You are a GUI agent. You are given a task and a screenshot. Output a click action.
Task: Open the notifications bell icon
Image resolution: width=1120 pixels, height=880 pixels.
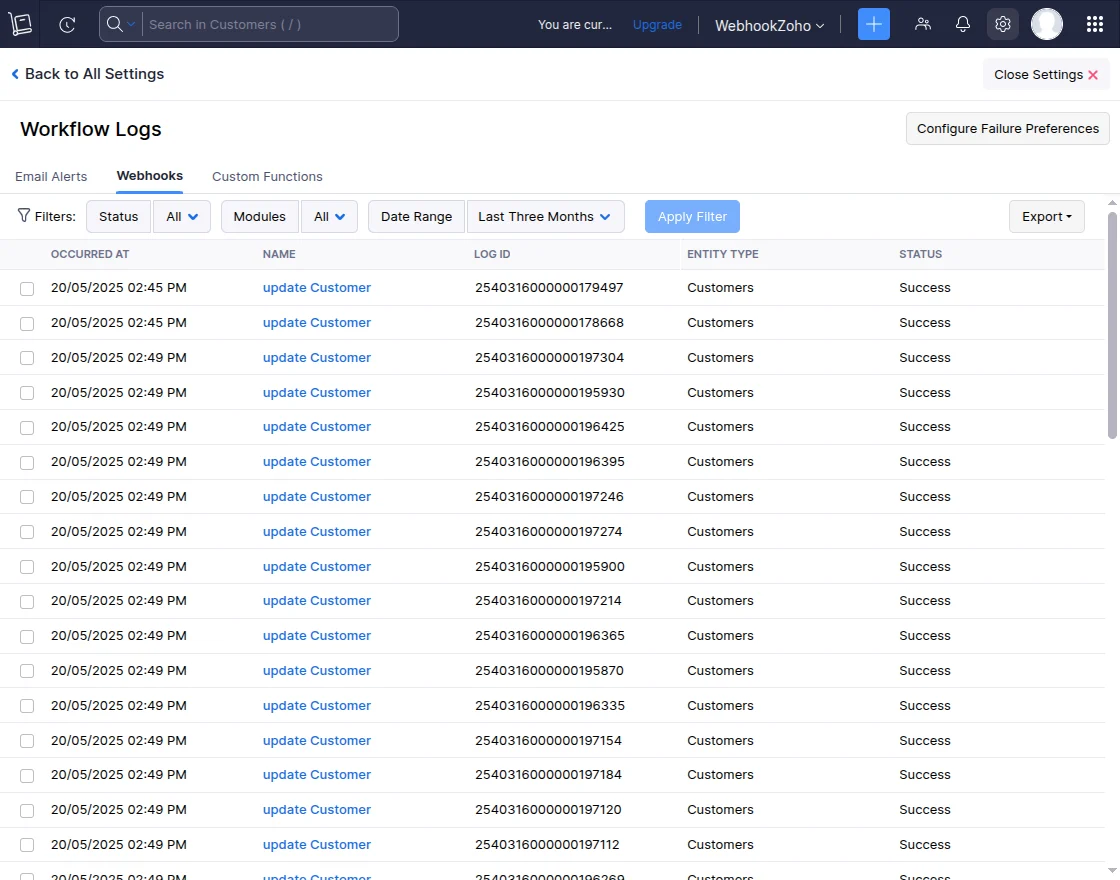point(962,23)
